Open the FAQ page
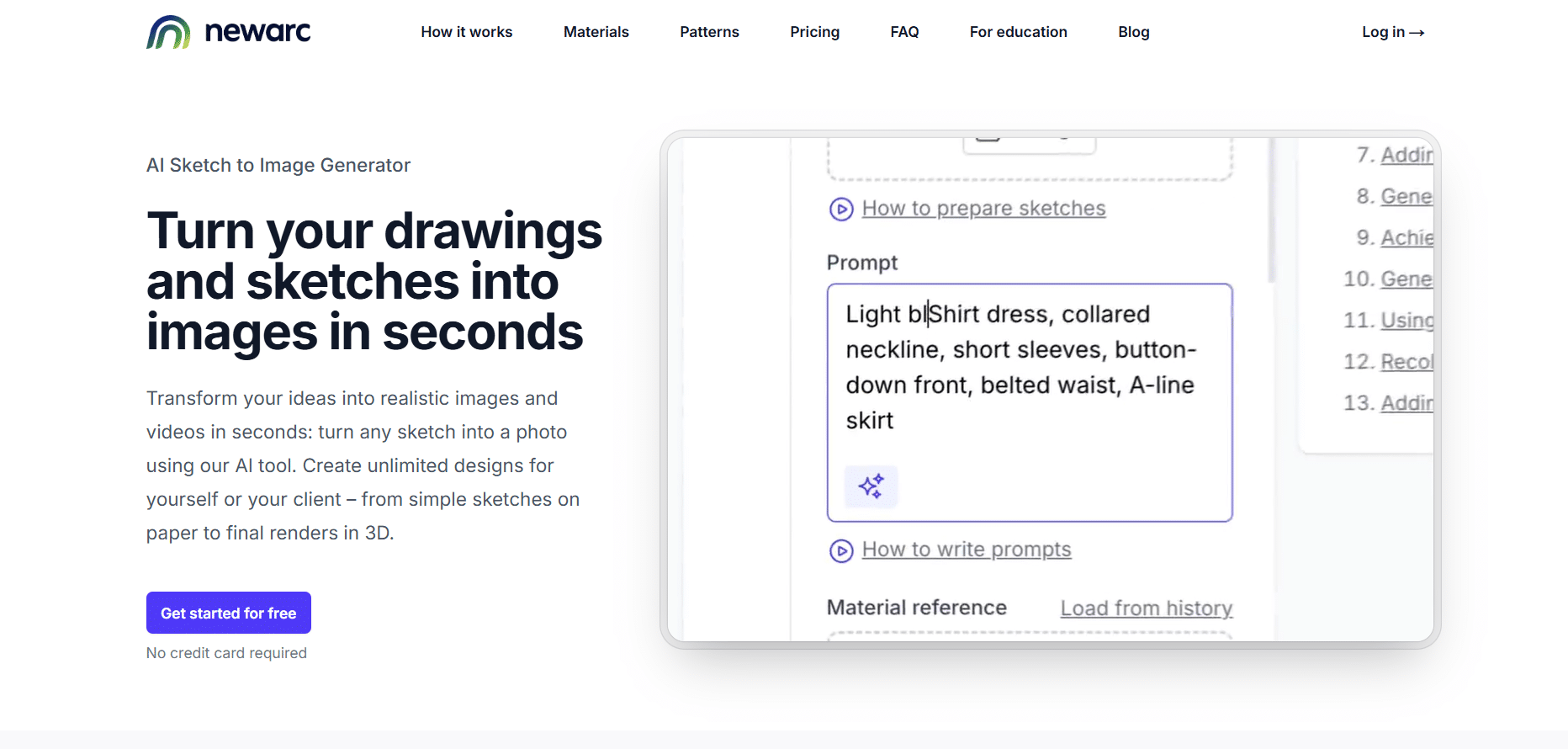 (904, 32)
